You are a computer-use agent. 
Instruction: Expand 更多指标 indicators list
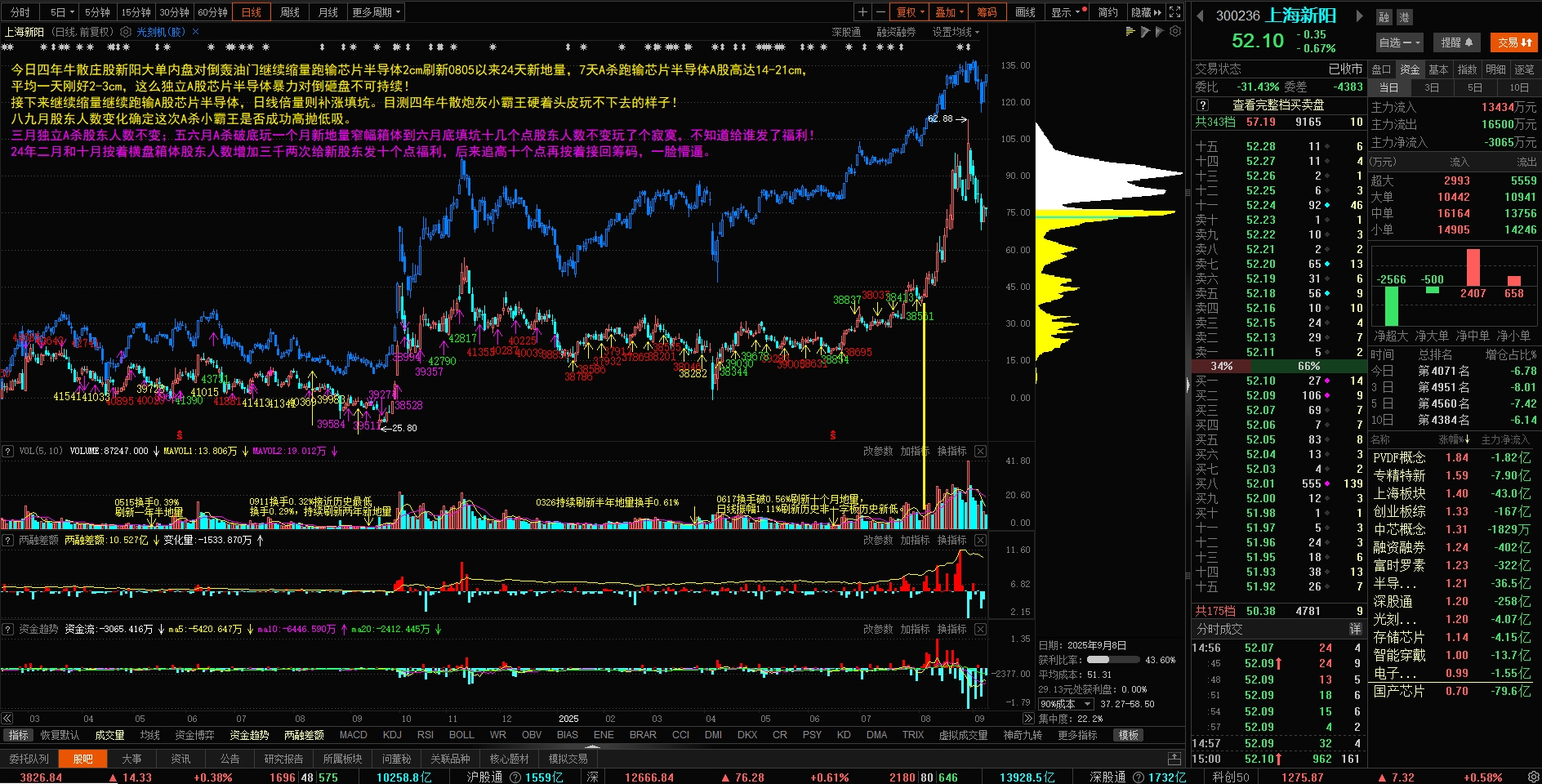pos(1077,735)
